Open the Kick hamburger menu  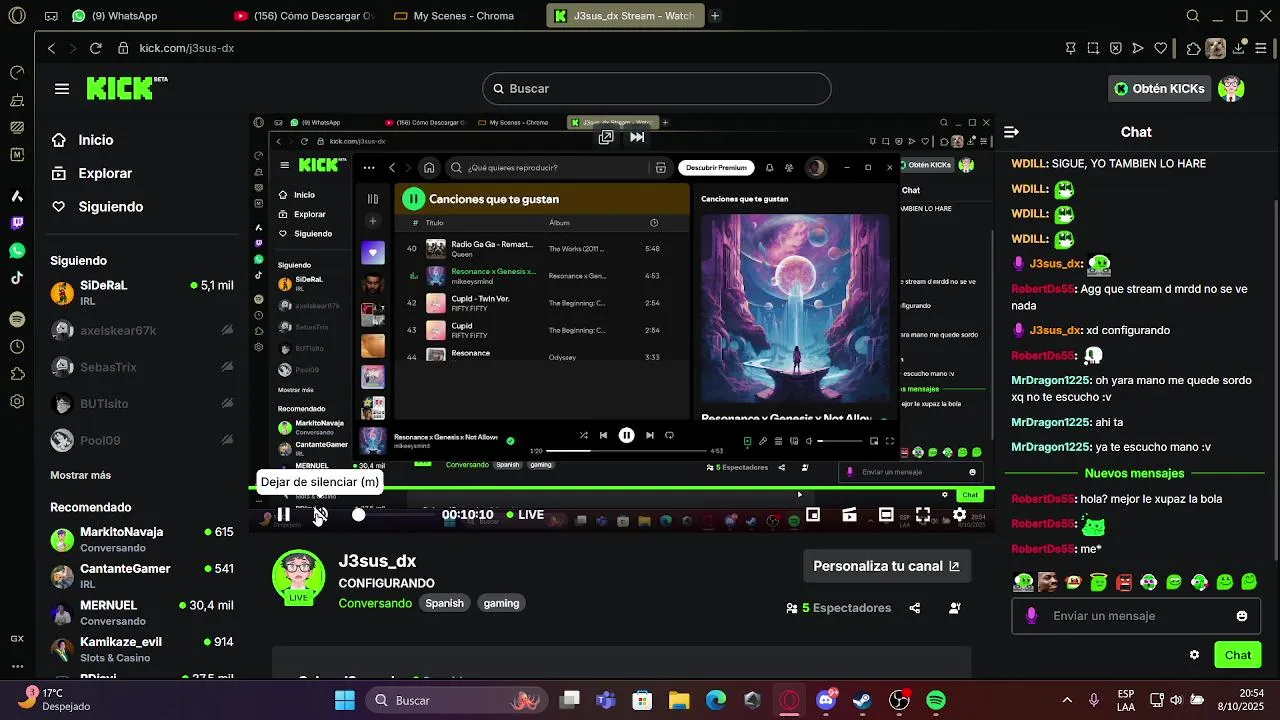click(62, 89)
